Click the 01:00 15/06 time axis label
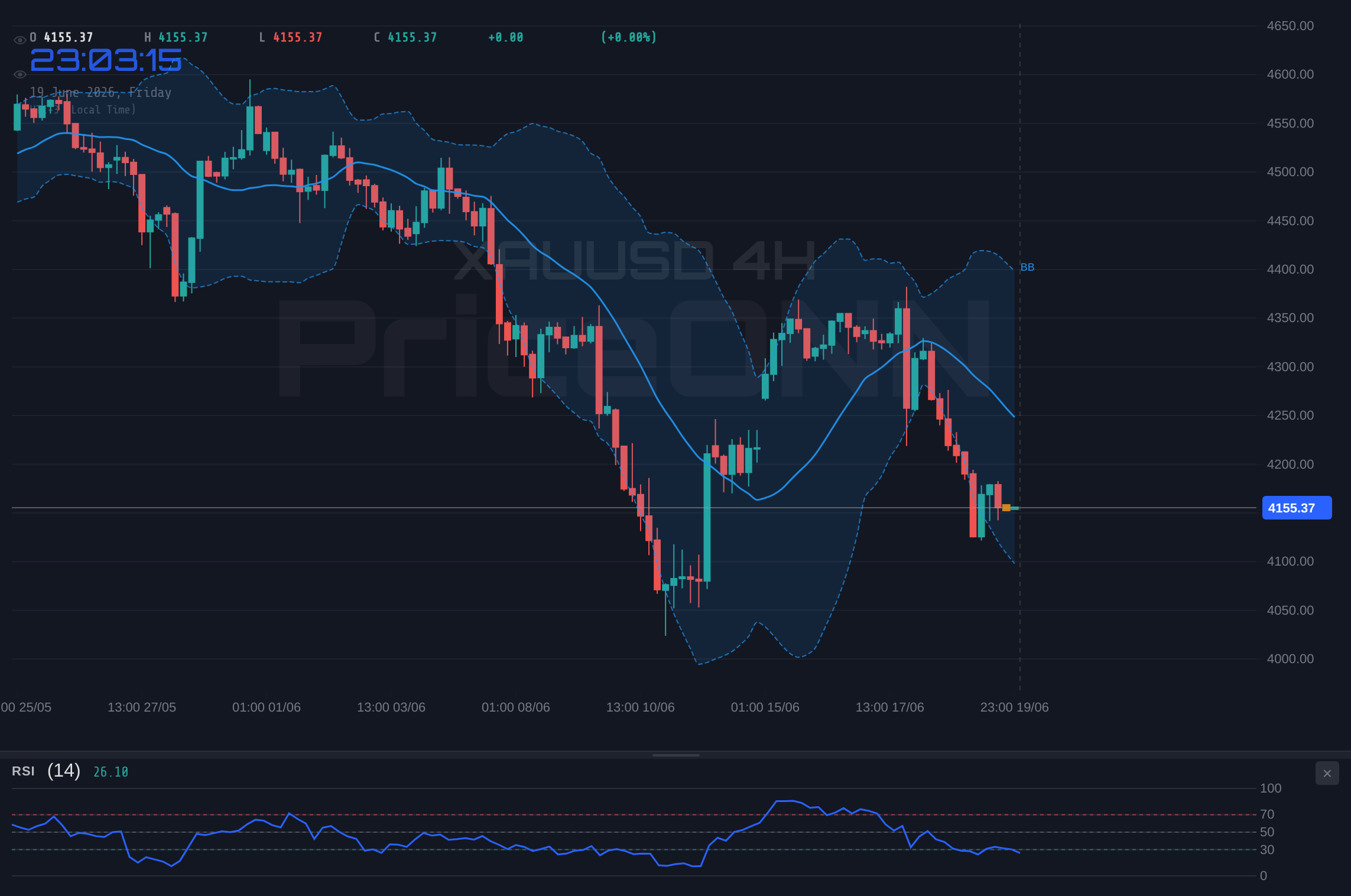 click(x=765, y=707)
